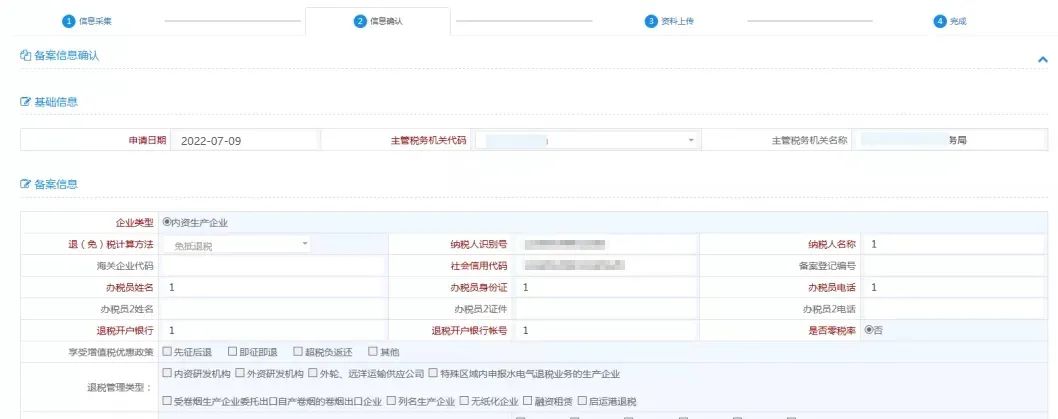1058x419 pixels.
Task: Click the 海关企业代码 input field
Action: [x=273, y=265]
